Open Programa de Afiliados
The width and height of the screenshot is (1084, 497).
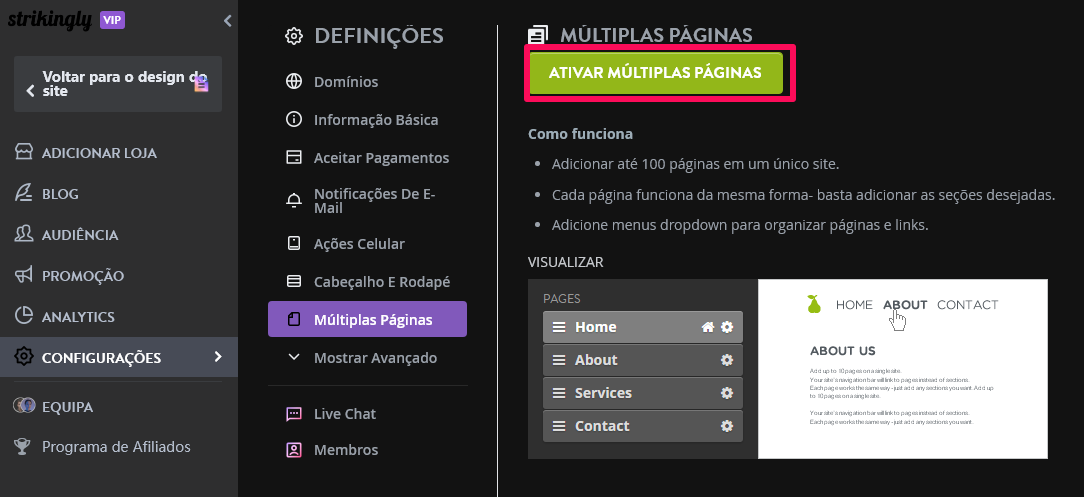(x=116, y=447)
